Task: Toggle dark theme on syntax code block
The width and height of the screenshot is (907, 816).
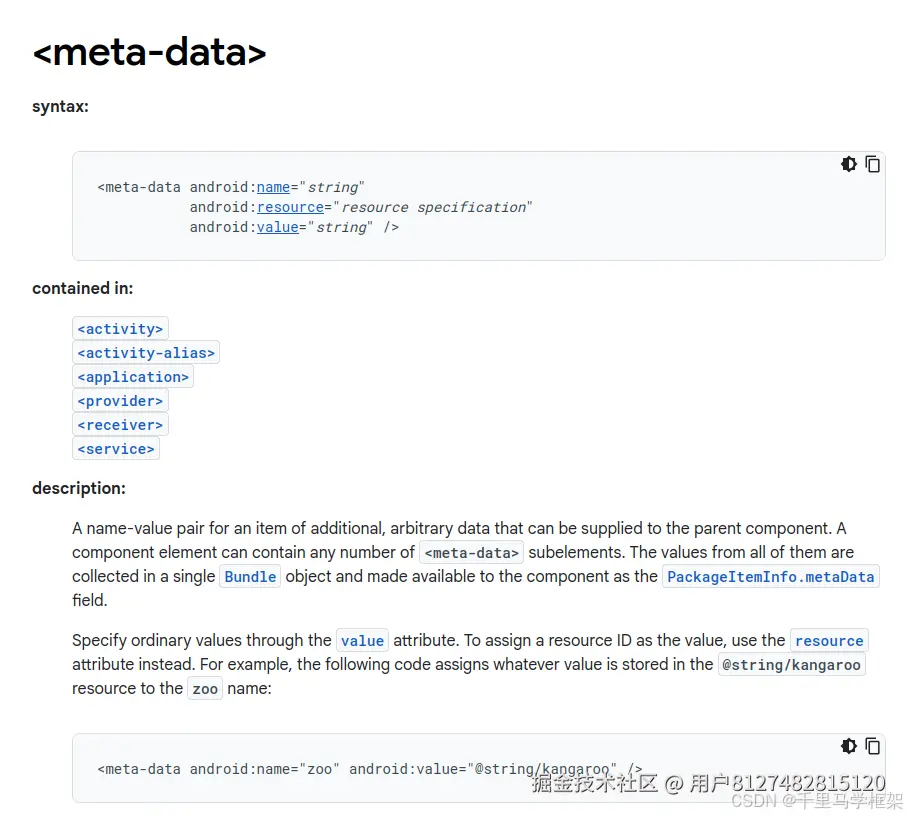Action: pos(849,164)
